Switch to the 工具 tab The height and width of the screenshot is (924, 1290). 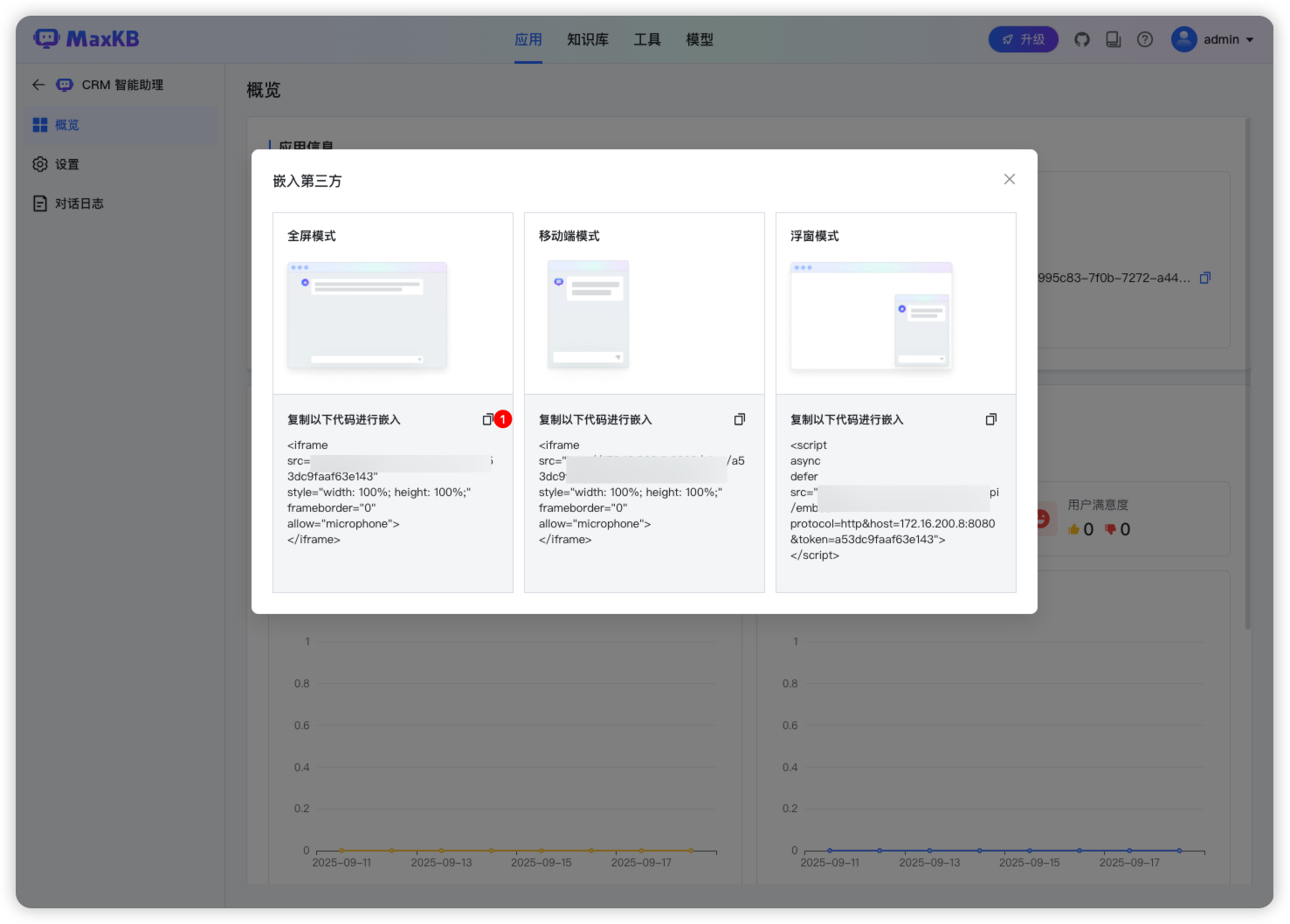(x=647, y=39)
